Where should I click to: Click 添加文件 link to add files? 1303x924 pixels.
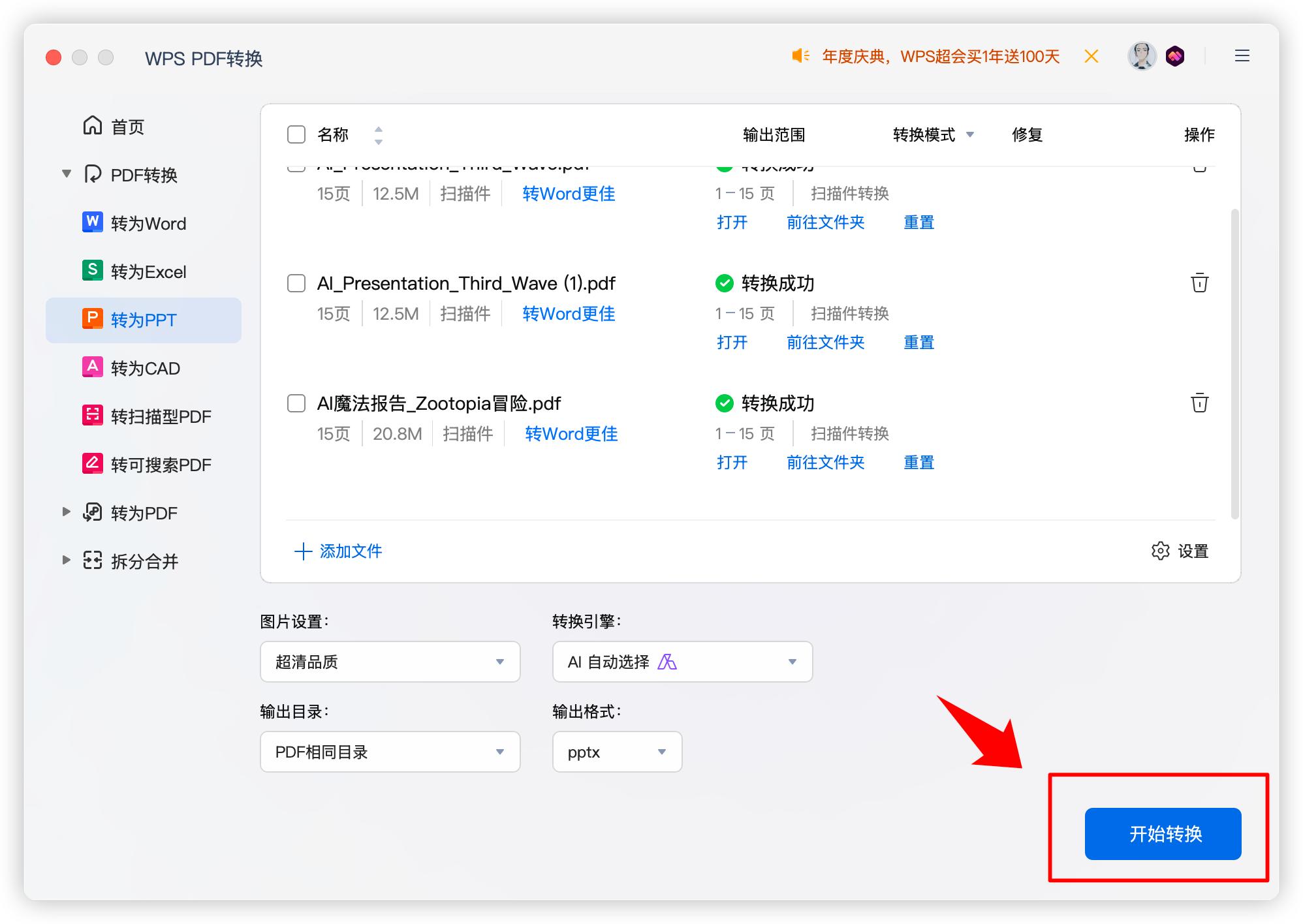tap(338, 551)
